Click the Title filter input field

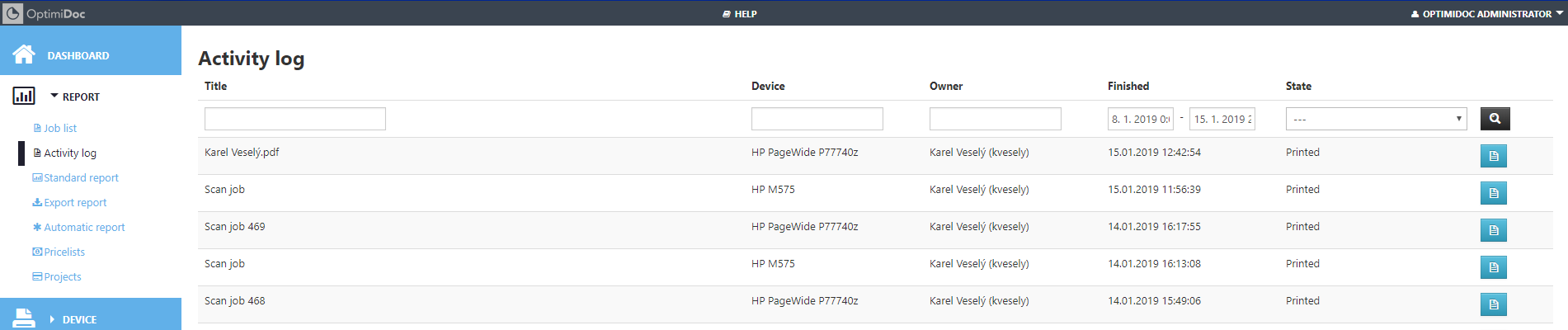(294, 119)
